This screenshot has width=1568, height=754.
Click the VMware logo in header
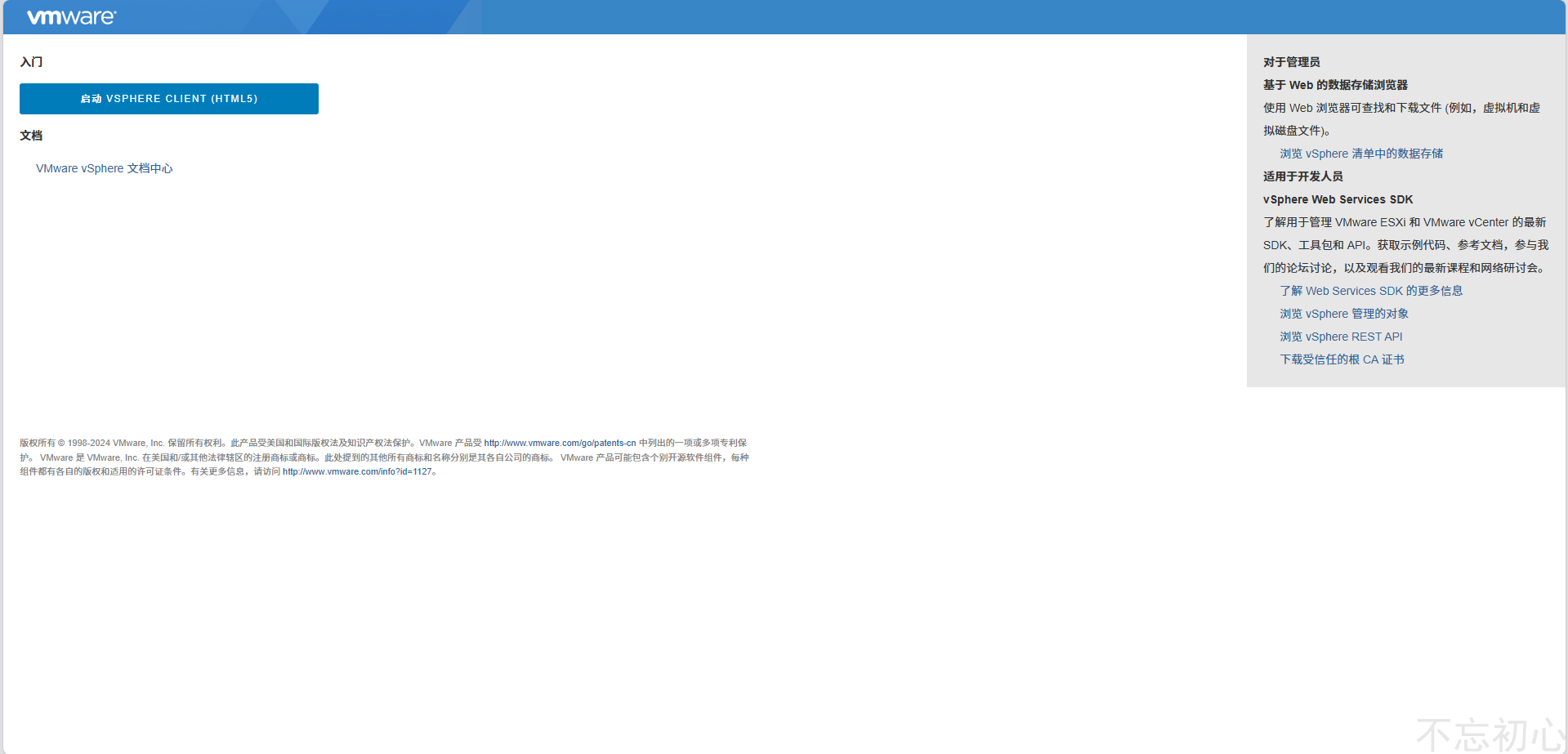[72, 17]
